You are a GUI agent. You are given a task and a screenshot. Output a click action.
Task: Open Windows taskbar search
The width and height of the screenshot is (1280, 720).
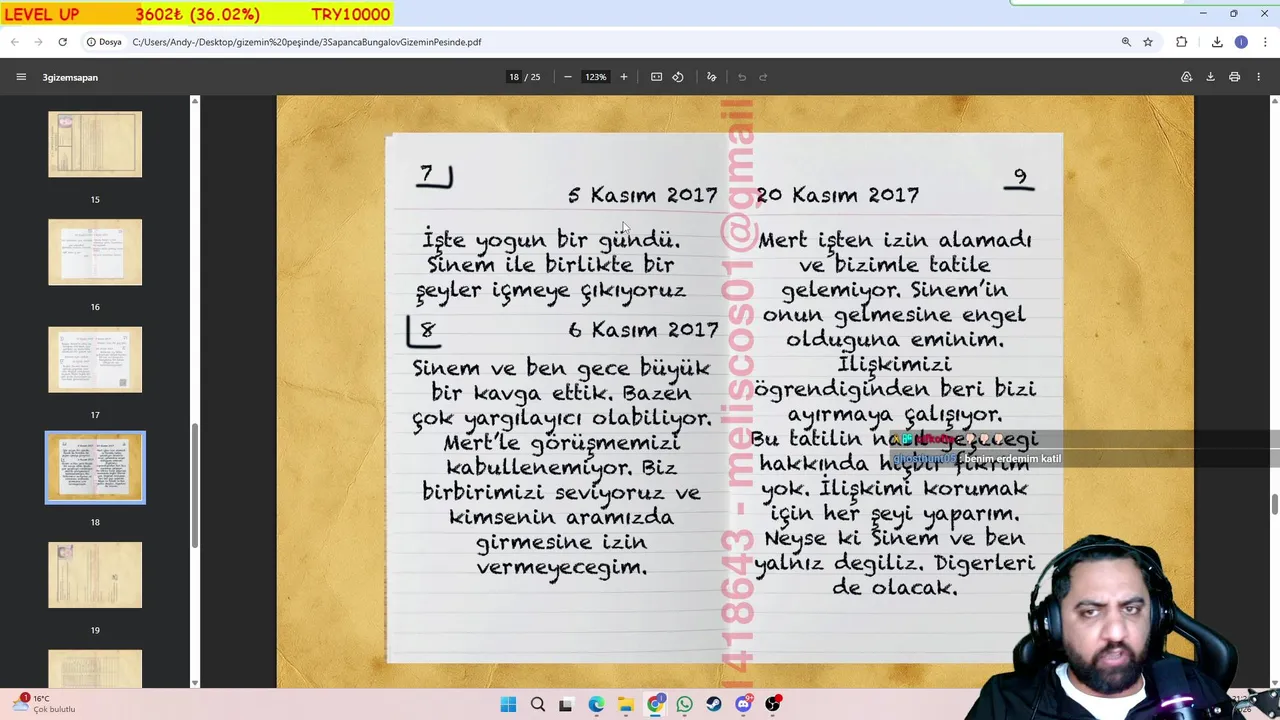coord(538,704)
